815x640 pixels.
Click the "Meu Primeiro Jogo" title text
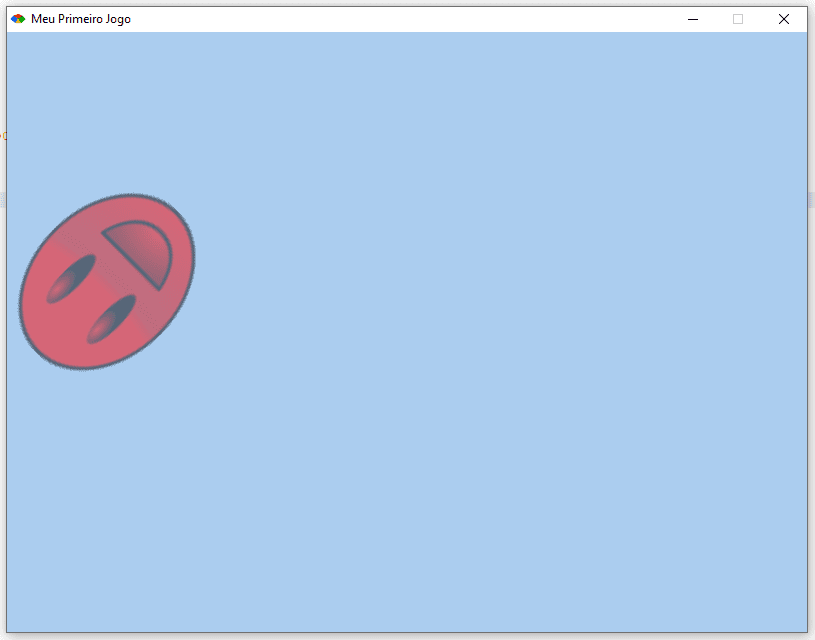pyautogui.click(x=81, y=19)
